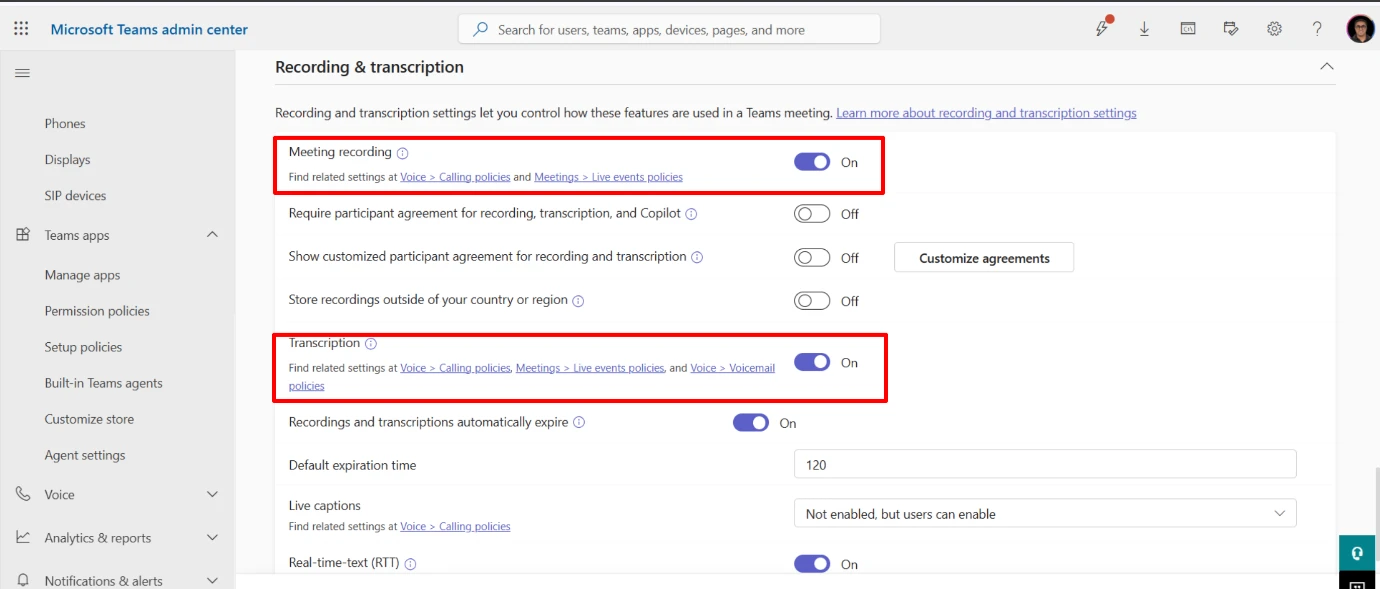
Task: Open Voice > Calling policies link under Live captions
Action: coord(455,527)
